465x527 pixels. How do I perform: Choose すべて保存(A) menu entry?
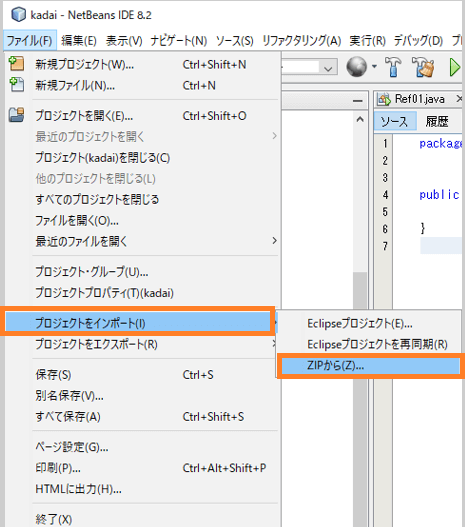(x=142, y=417)
